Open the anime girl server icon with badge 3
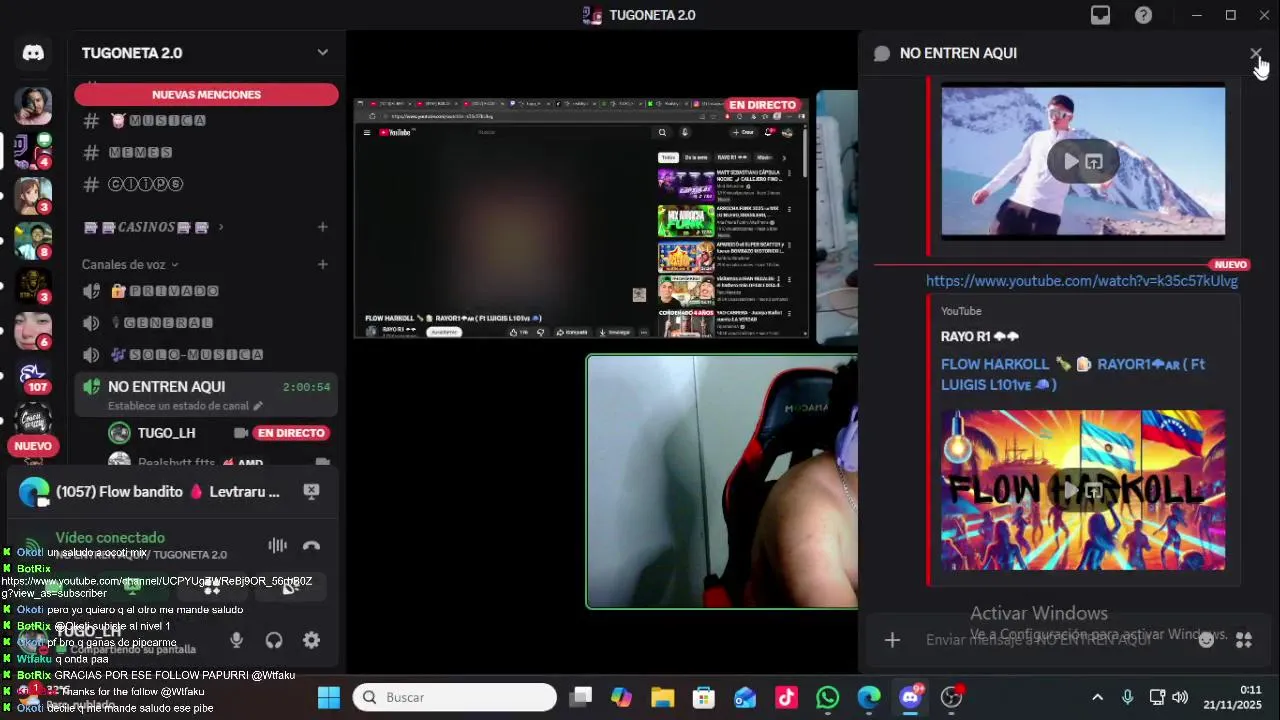This screenshot has width=1280, height=720. point(32,195)
